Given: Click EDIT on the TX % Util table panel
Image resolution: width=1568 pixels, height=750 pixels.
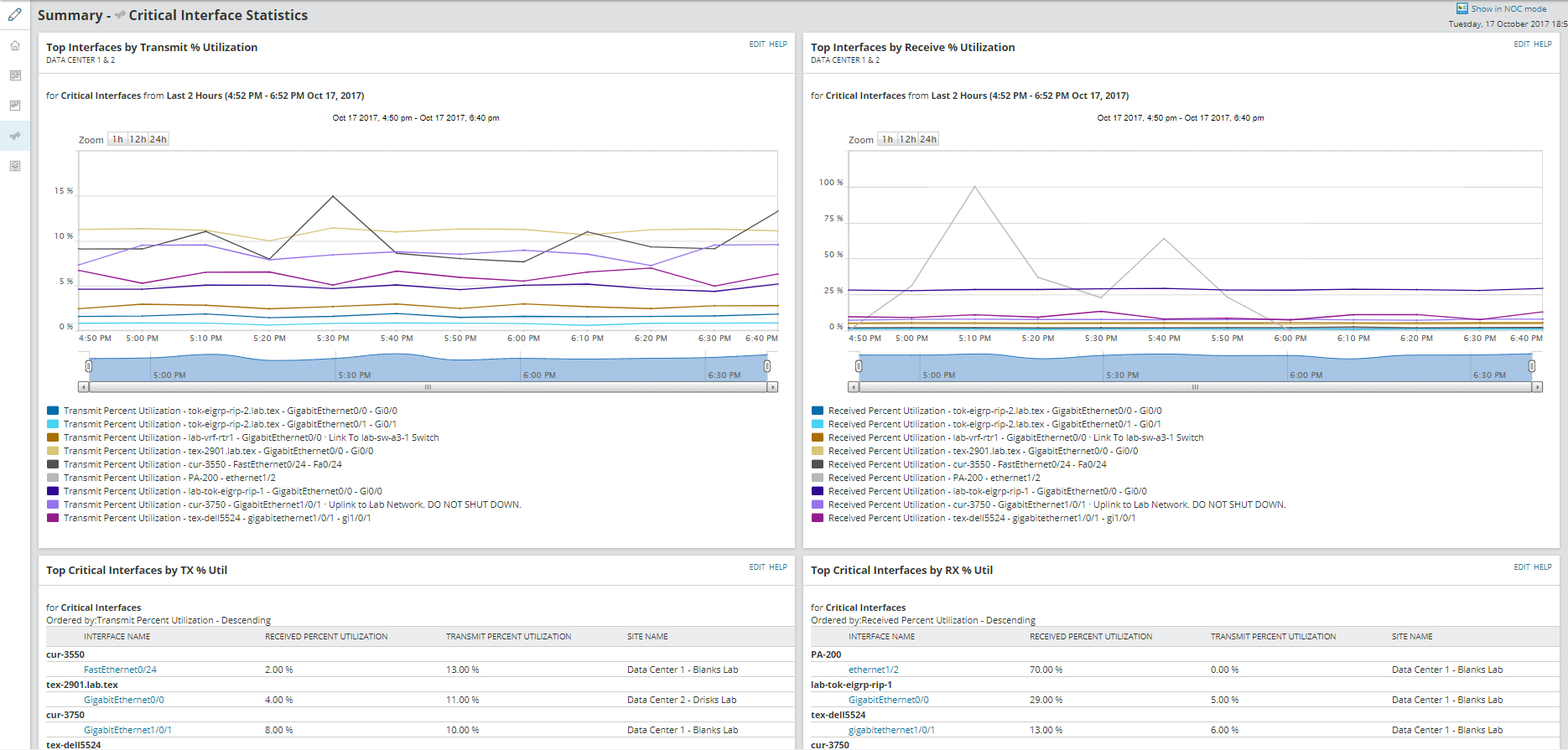Looking at the screenshot, I should click(x=757, y=567).
